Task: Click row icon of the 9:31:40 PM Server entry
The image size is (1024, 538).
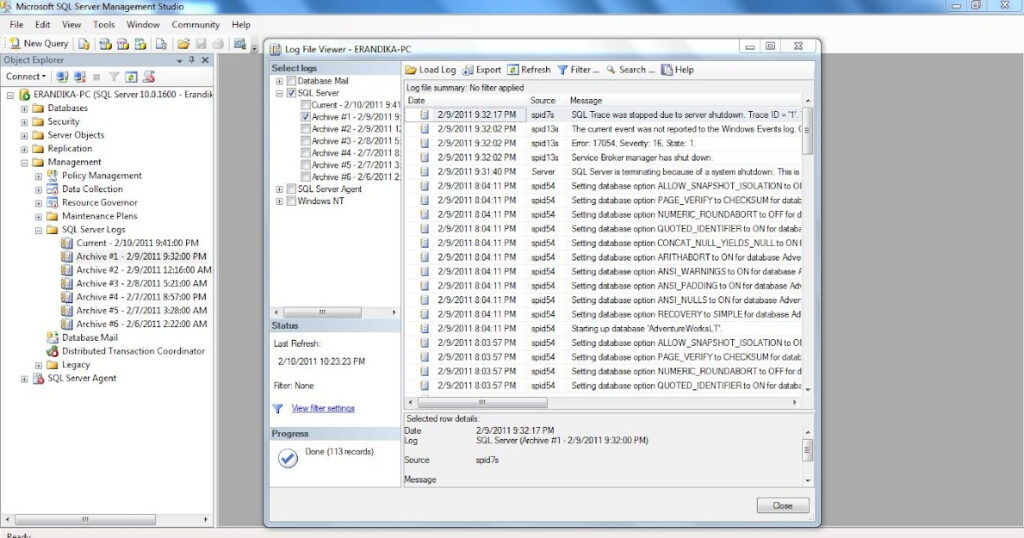Action: (x=424, y=172)
